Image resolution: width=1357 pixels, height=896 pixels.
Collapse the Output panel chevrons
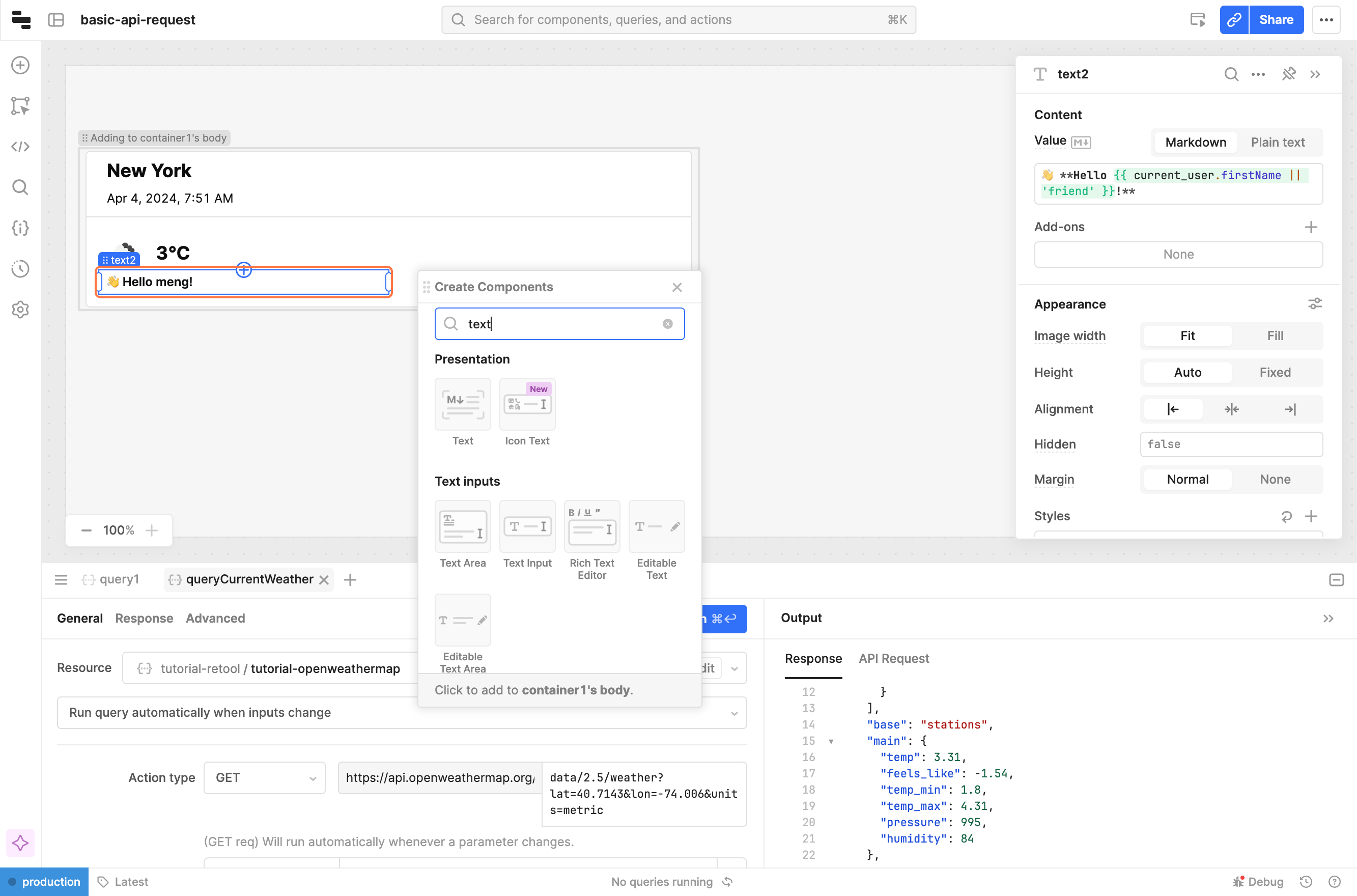coord(1328,618)
